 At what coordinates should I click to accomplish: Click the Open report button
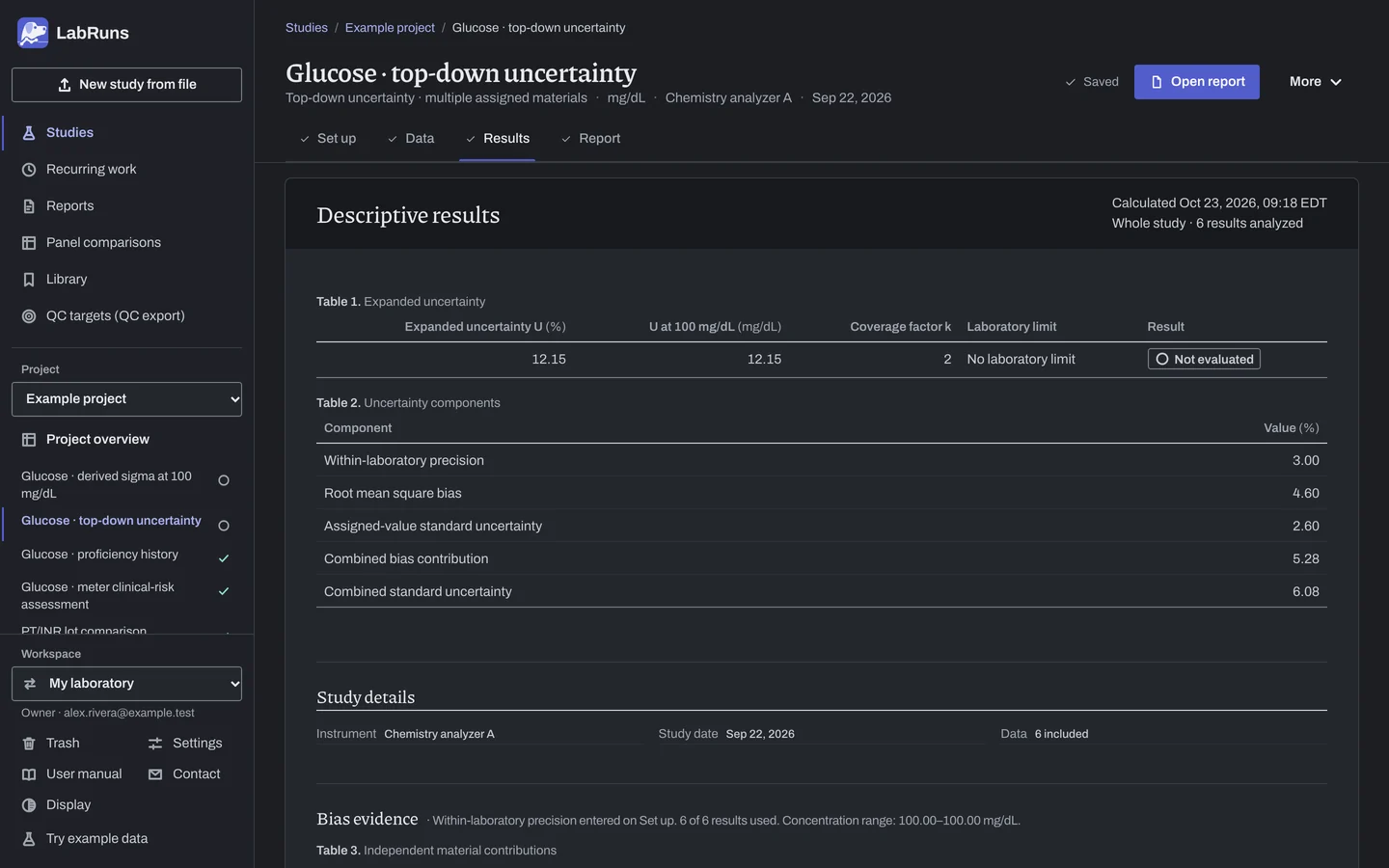(1197, 82)
